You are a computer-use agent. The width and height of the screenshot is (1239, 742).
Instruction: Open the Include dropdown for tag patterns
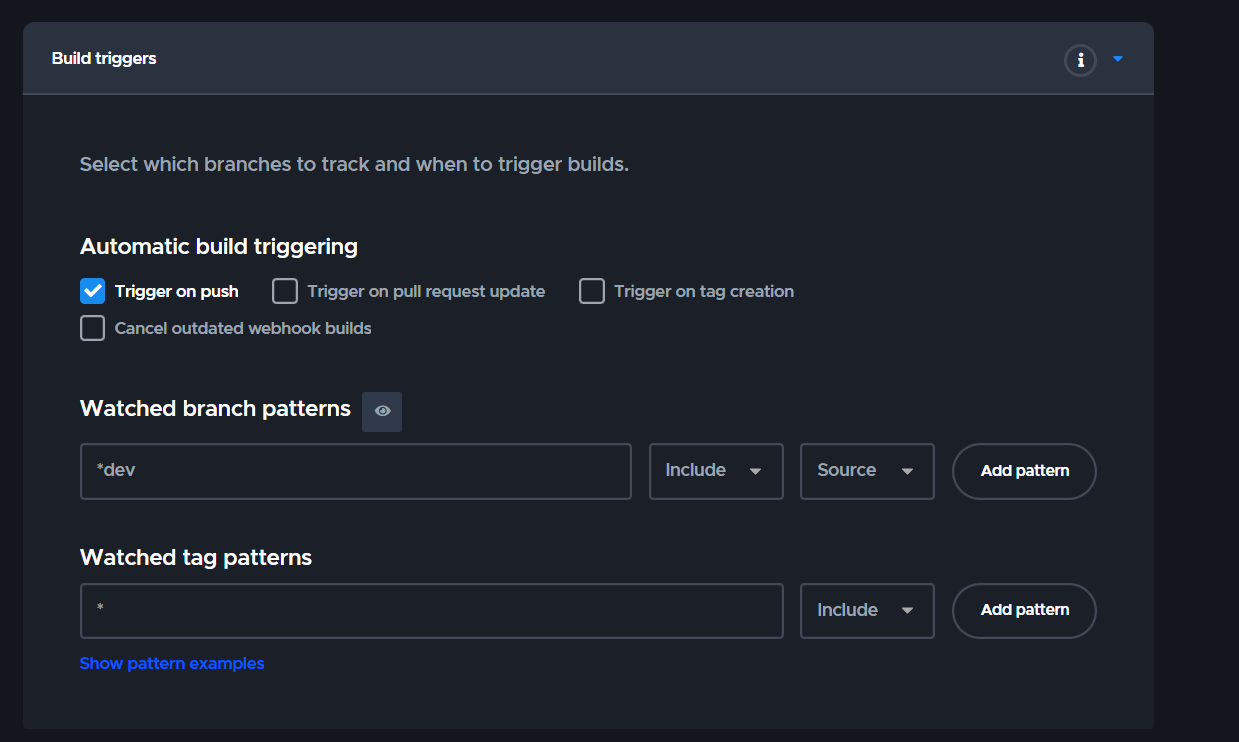(866, 611)
